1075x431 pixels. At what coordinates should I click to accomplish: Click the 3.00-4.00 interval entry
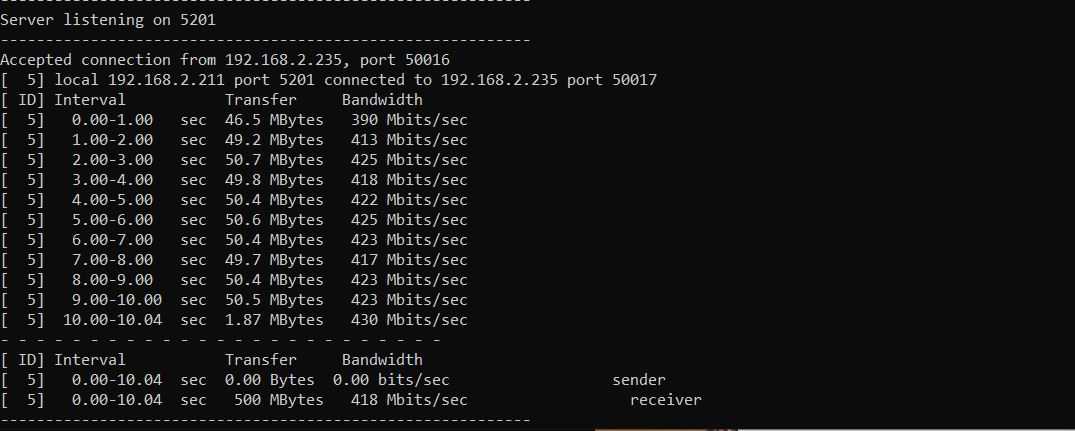coord(112,180)
